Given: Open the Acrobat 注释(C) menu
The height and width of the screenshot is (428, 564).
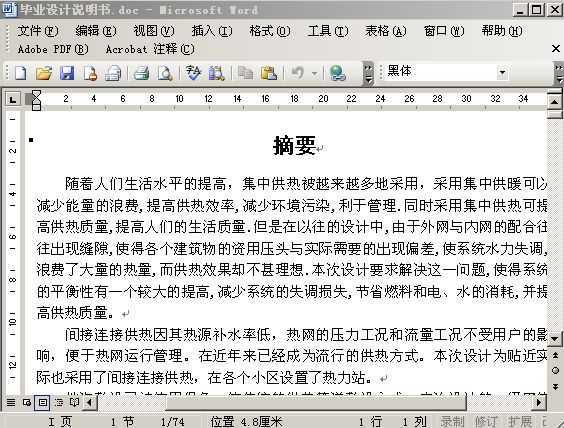Looking at the screenshot, I should 150,49.
